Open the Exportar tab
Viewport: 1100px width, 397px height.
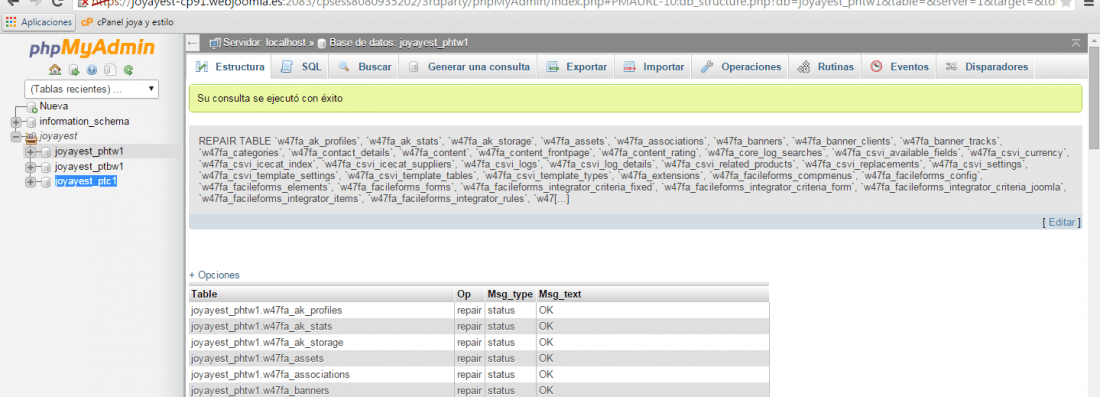[x=577, y=67]
